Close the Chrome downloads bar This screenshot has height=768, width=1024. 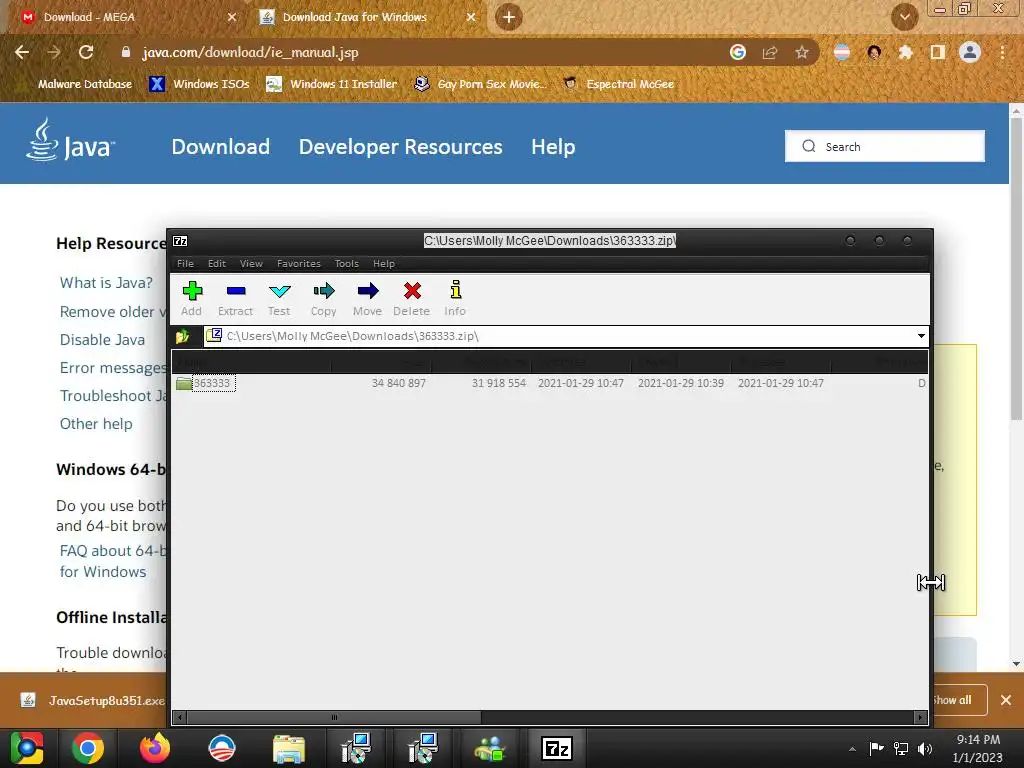point(1006,700)
